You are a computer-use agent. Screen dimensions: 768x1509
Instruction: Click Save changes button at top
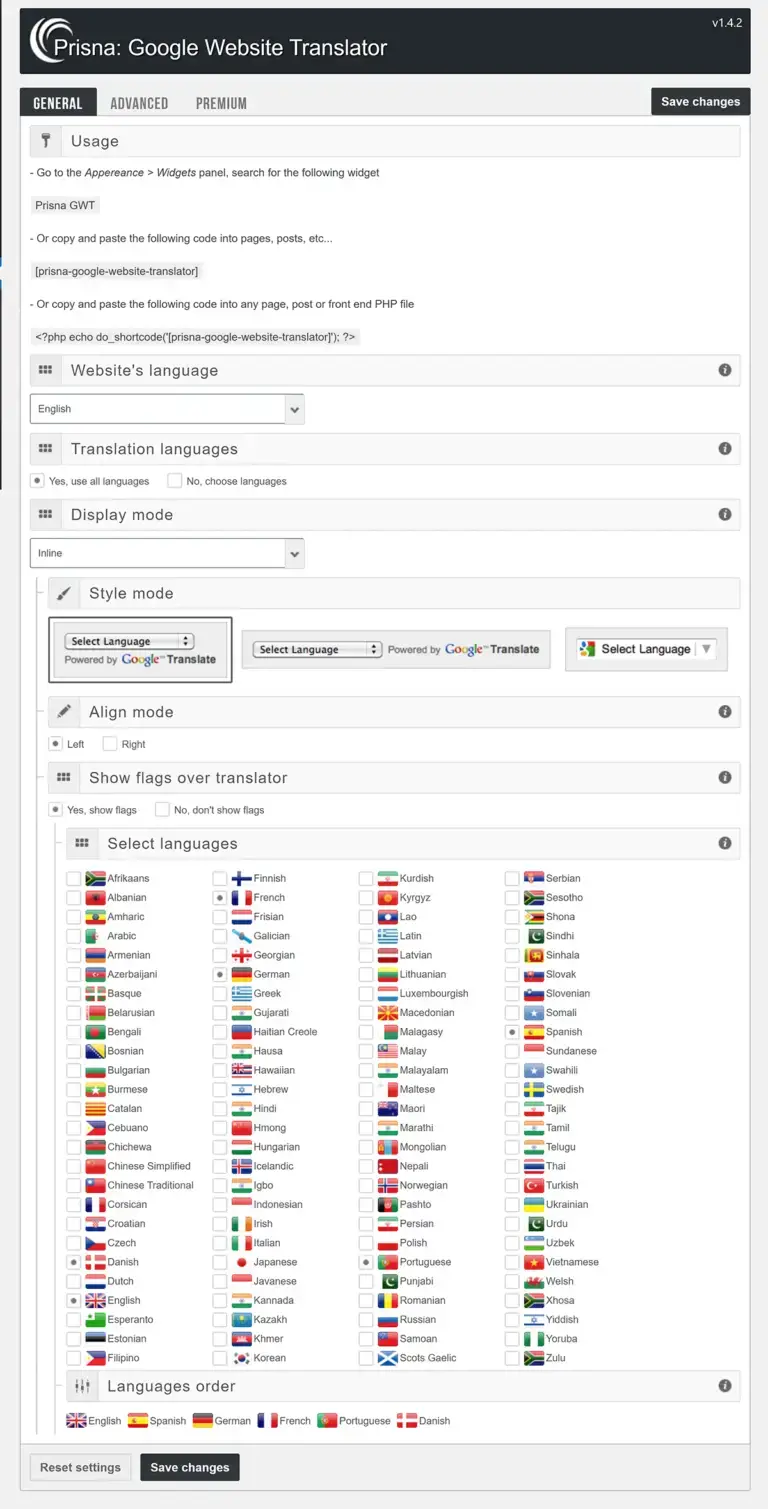tap(700, 102)
